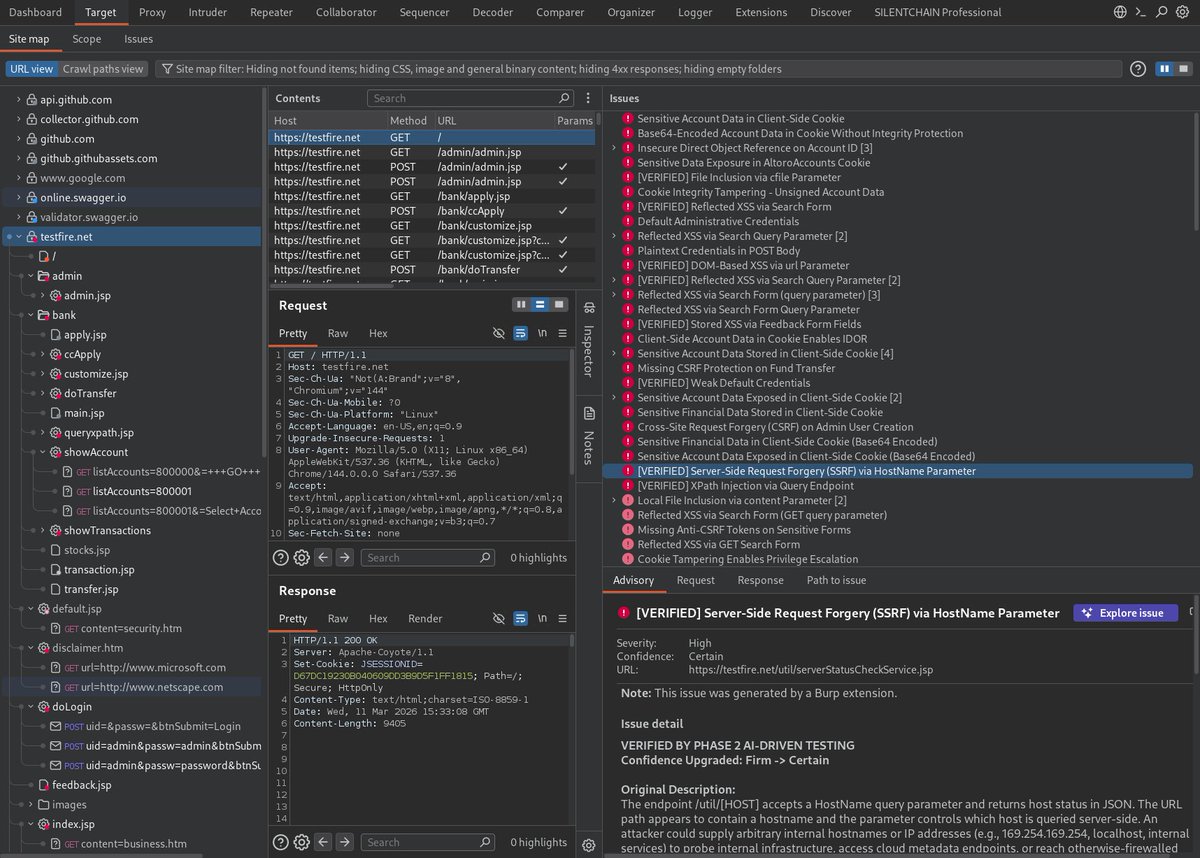Click Response panel help question icon
The width and height of the screenshot is (1200, 858).
pyautogui.click(x=281, y=843)
